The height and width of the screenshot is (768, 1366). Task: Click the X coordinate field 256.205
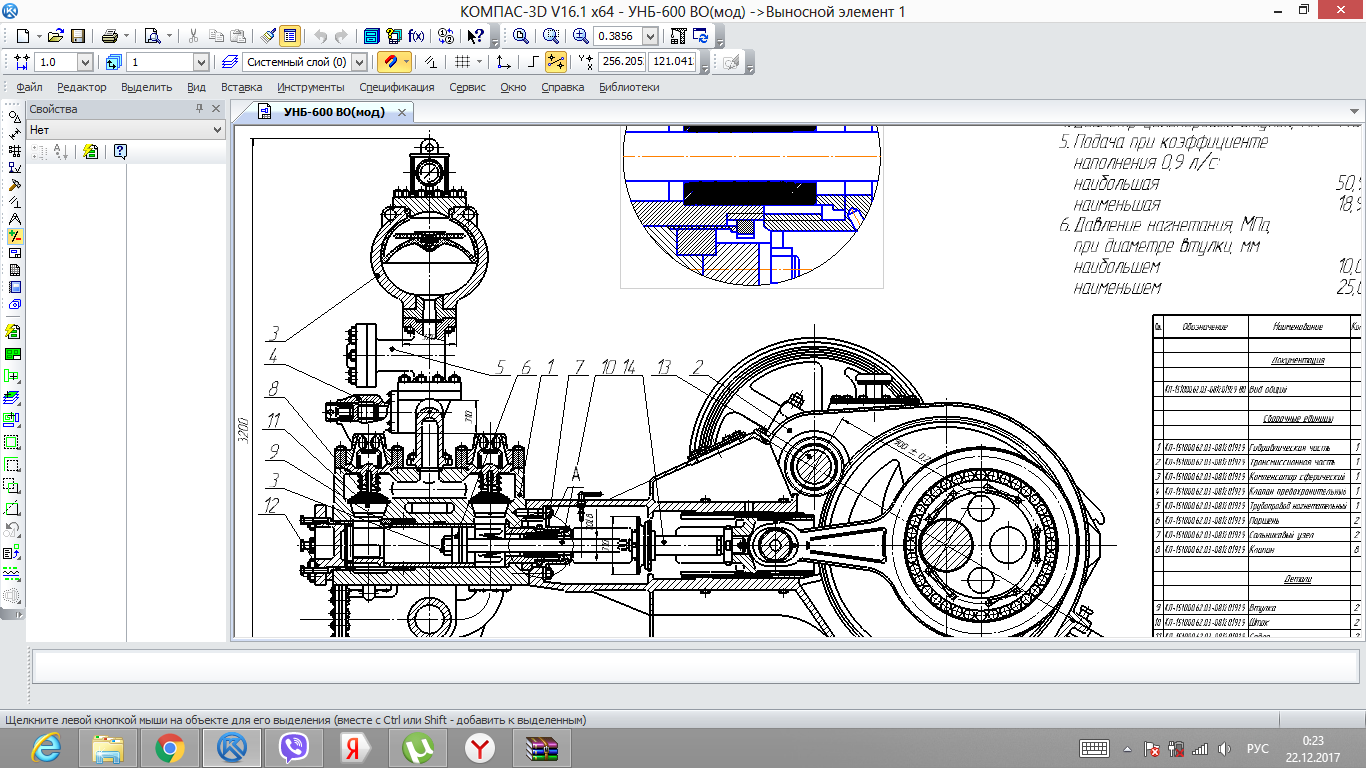click(x=623, y=62)
